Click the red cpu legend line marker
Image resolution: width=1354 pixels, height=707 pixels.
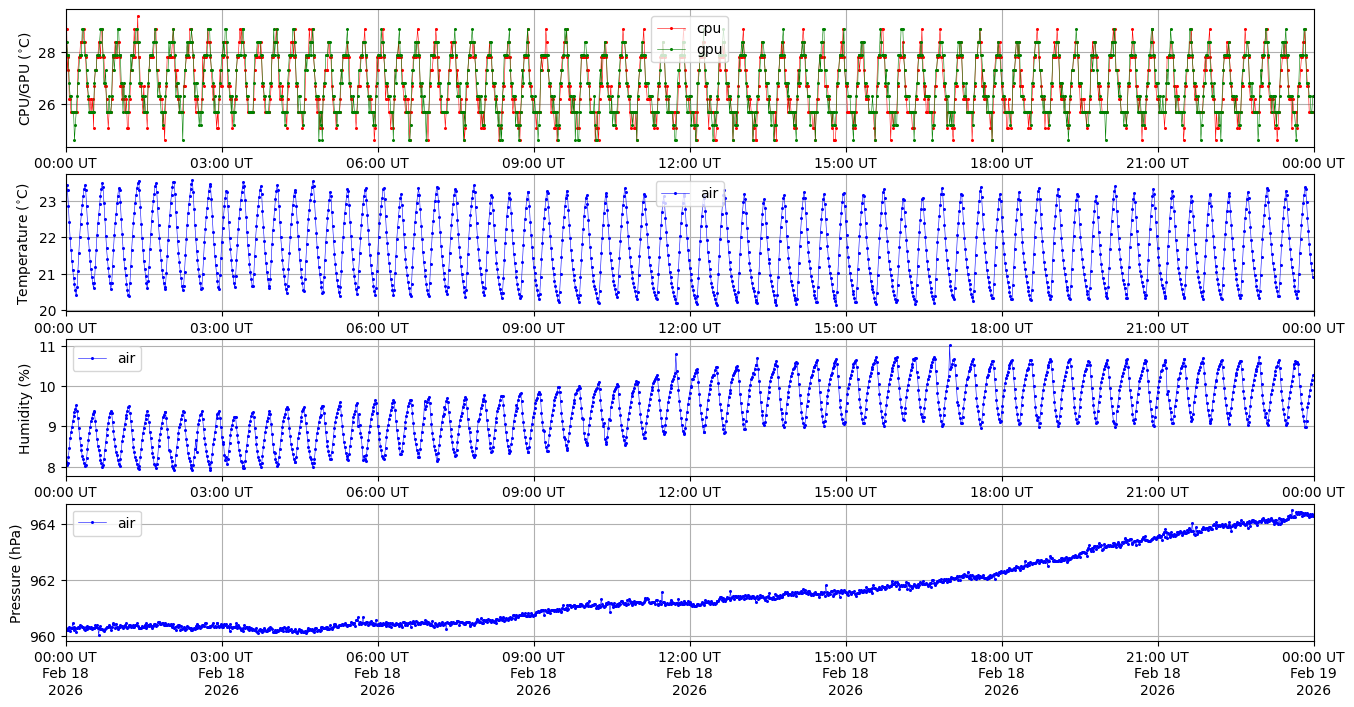pos(673,28)
